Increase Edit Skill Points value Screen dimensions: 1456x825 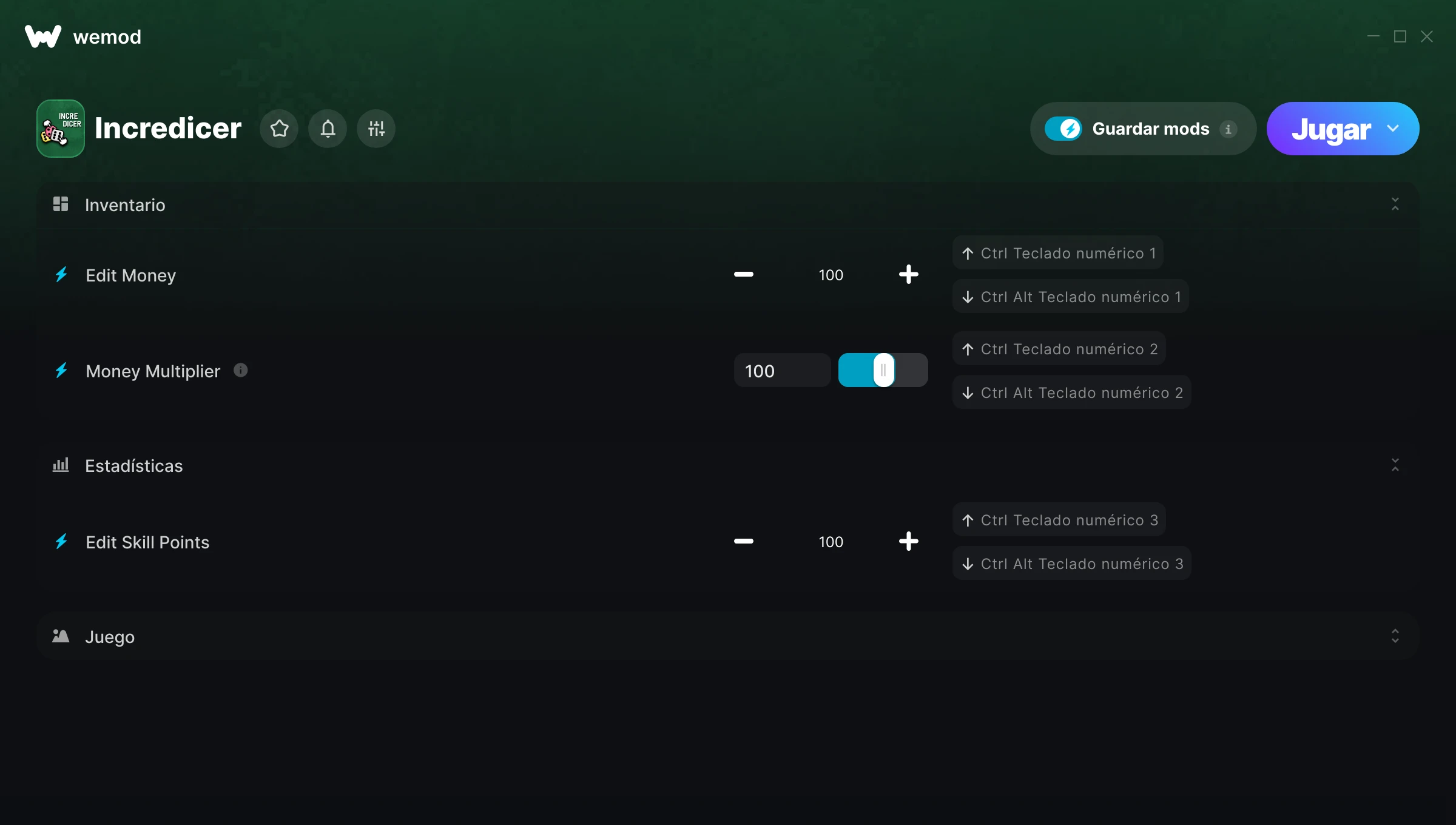coord(908,542)
